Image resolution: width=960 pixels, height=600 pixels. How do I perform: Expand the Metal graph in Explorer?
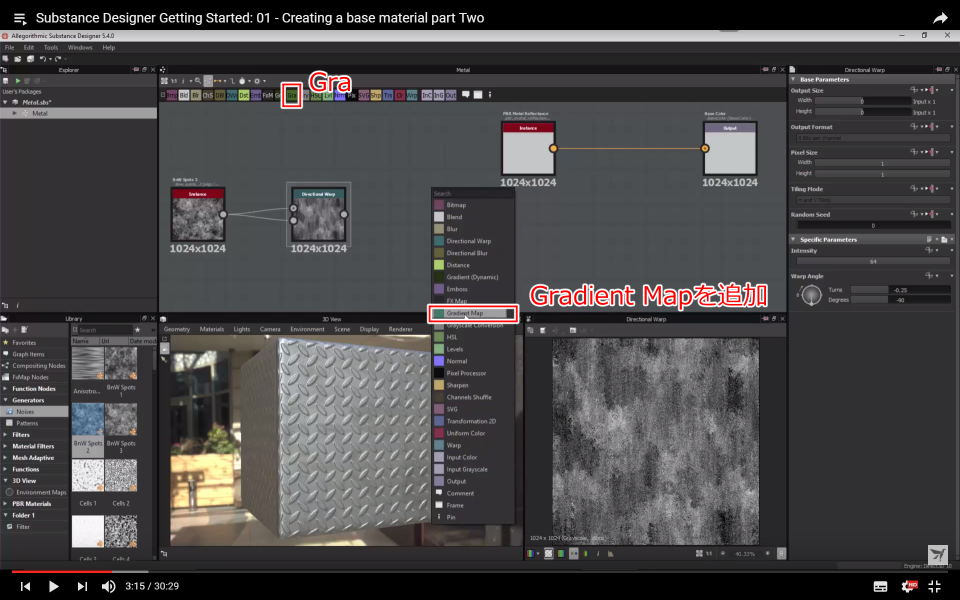coord(15,113)
